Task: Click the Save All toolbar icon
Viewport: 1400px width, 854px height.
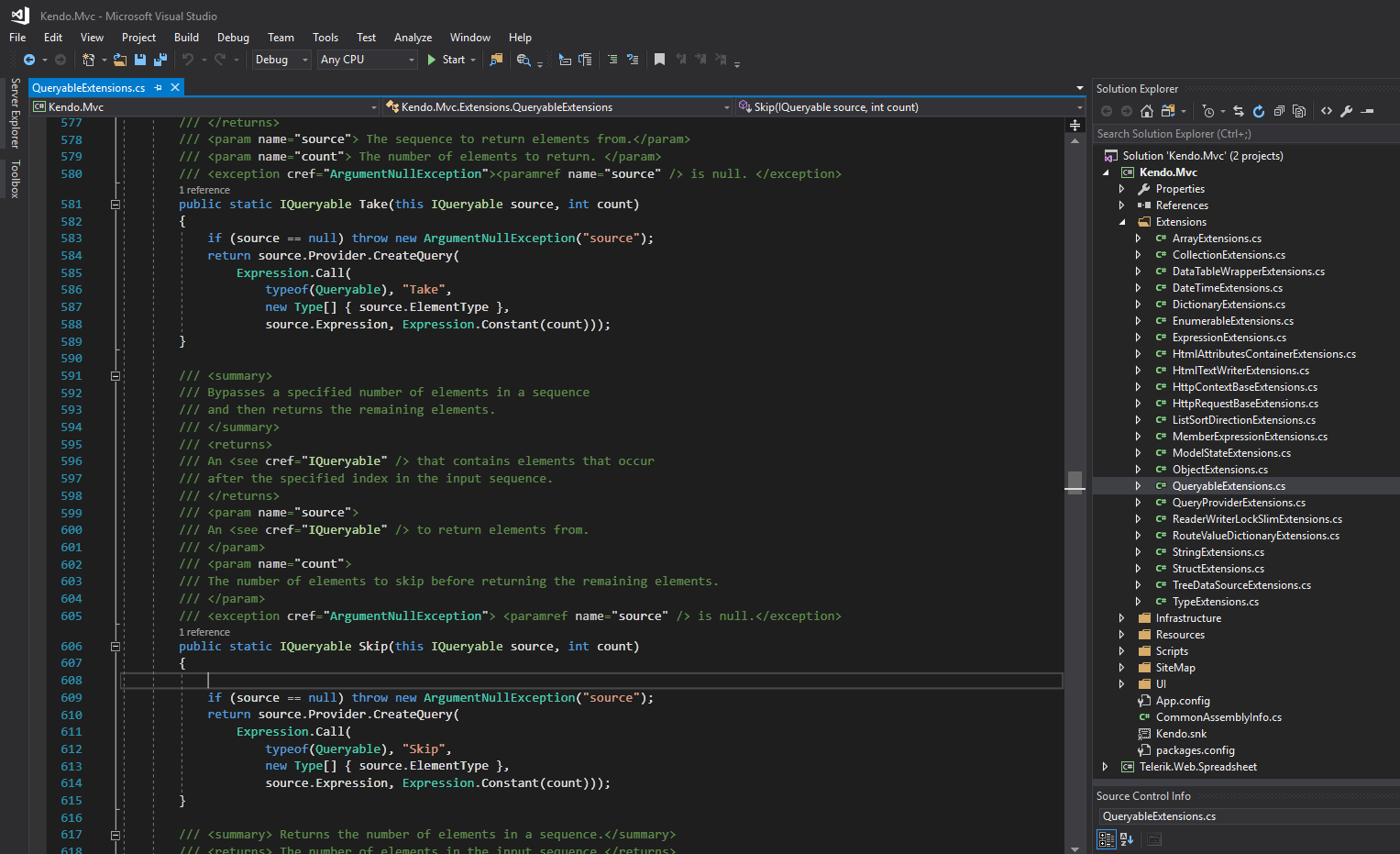Action: click(160, 60)
